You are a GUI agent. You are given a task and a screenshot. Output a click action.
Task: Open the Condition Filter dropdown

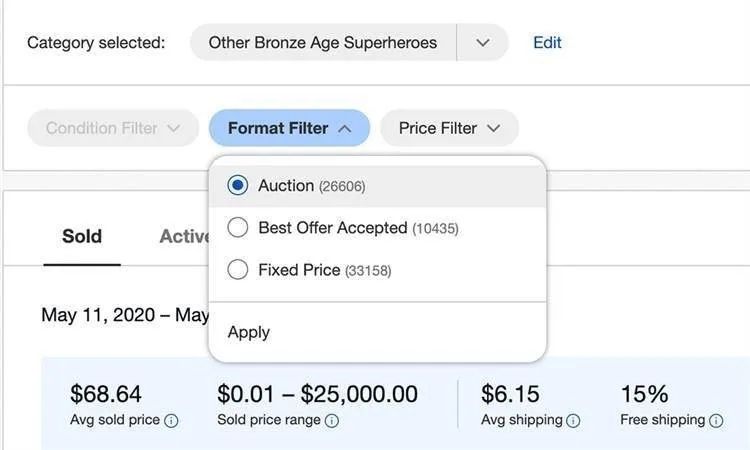click(x=113, y=128)
